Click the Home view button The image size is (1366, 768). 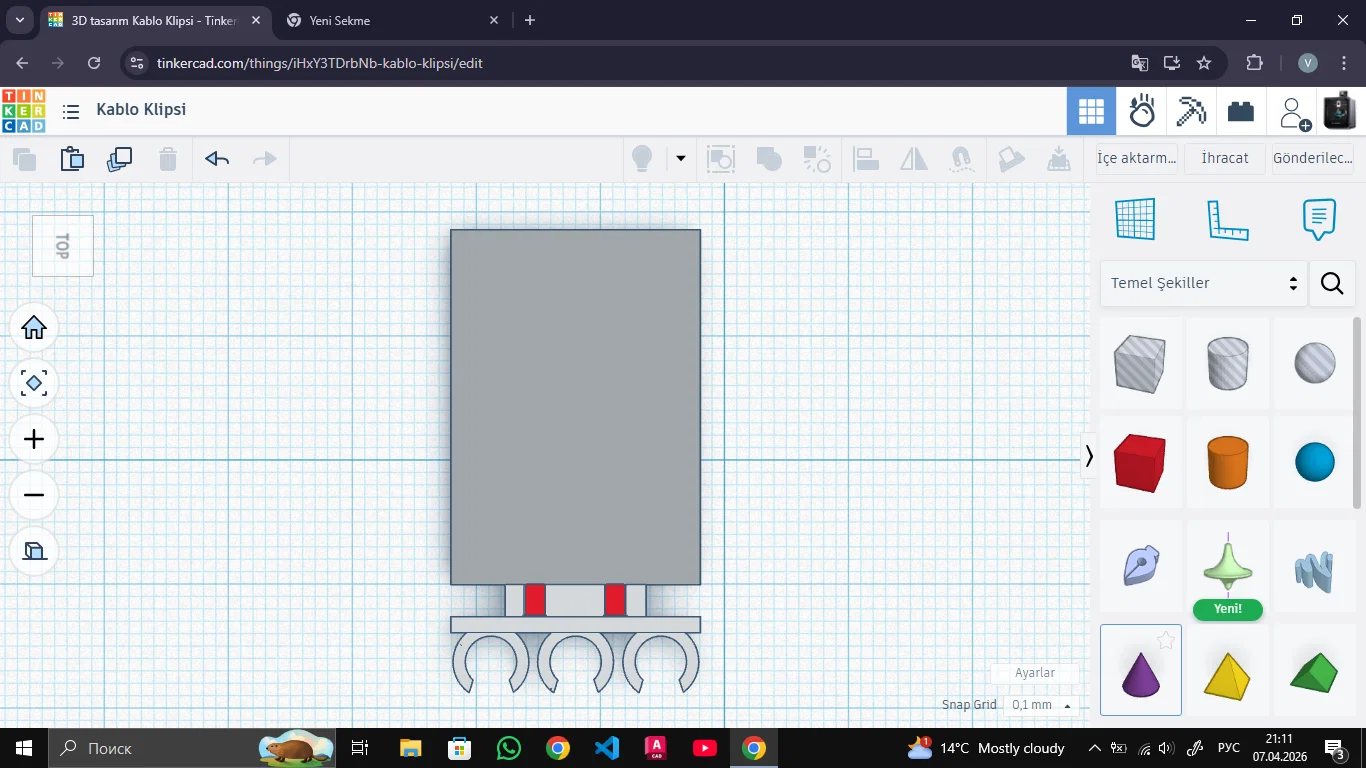[34, 328]
